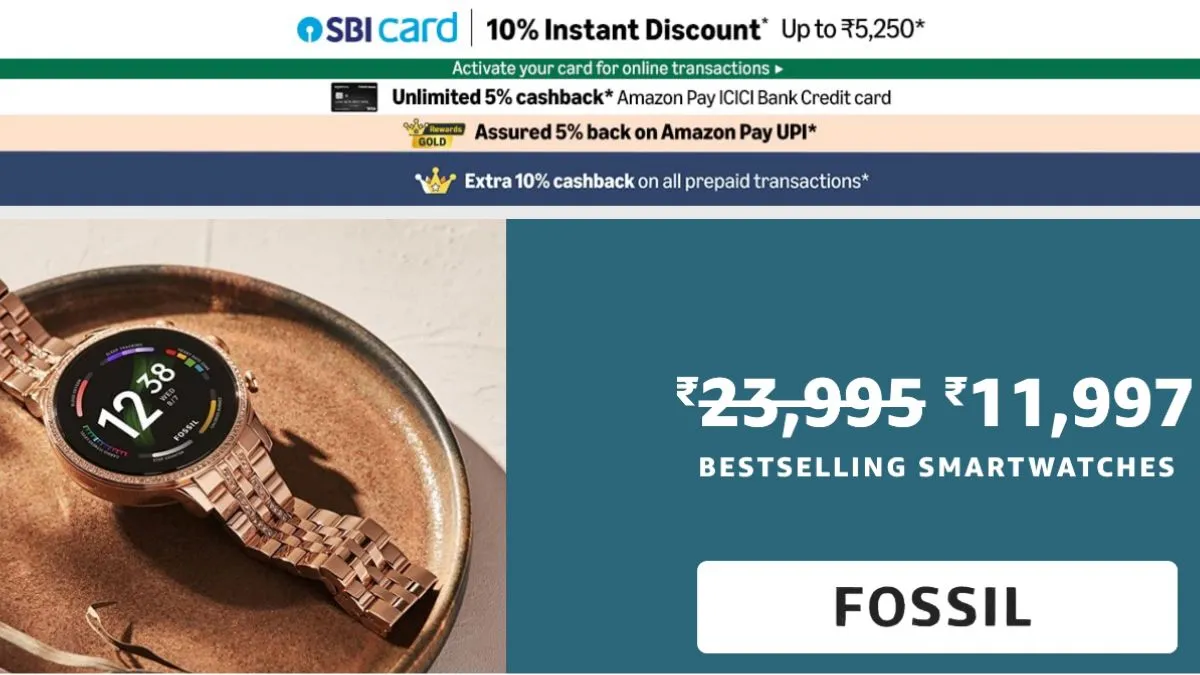Open Assured 5% back Amazon Pay UPI banner
The height and width of the screenshot is (675, 1200).
tap(600, 133)
